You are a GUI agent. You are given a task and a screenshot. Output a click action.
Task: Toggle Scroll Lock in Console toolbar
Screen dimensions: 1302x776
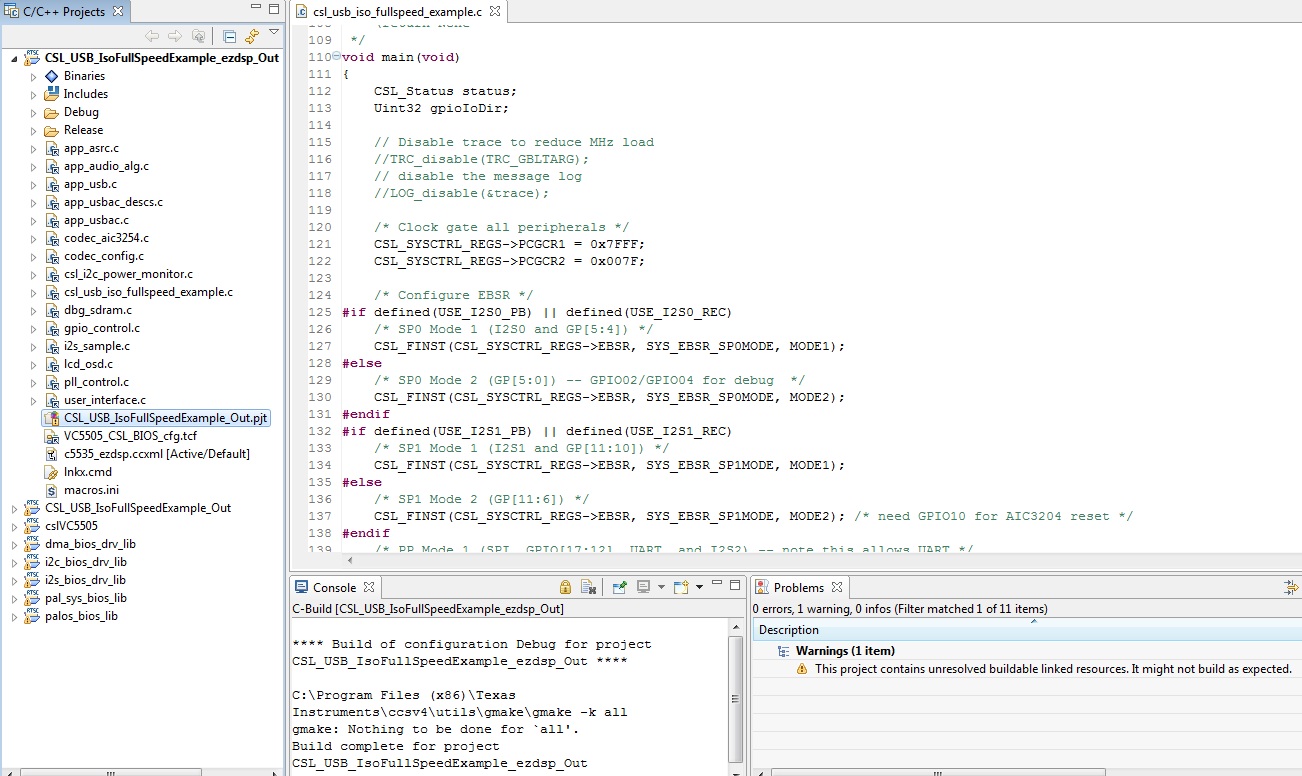pos(565,587)
